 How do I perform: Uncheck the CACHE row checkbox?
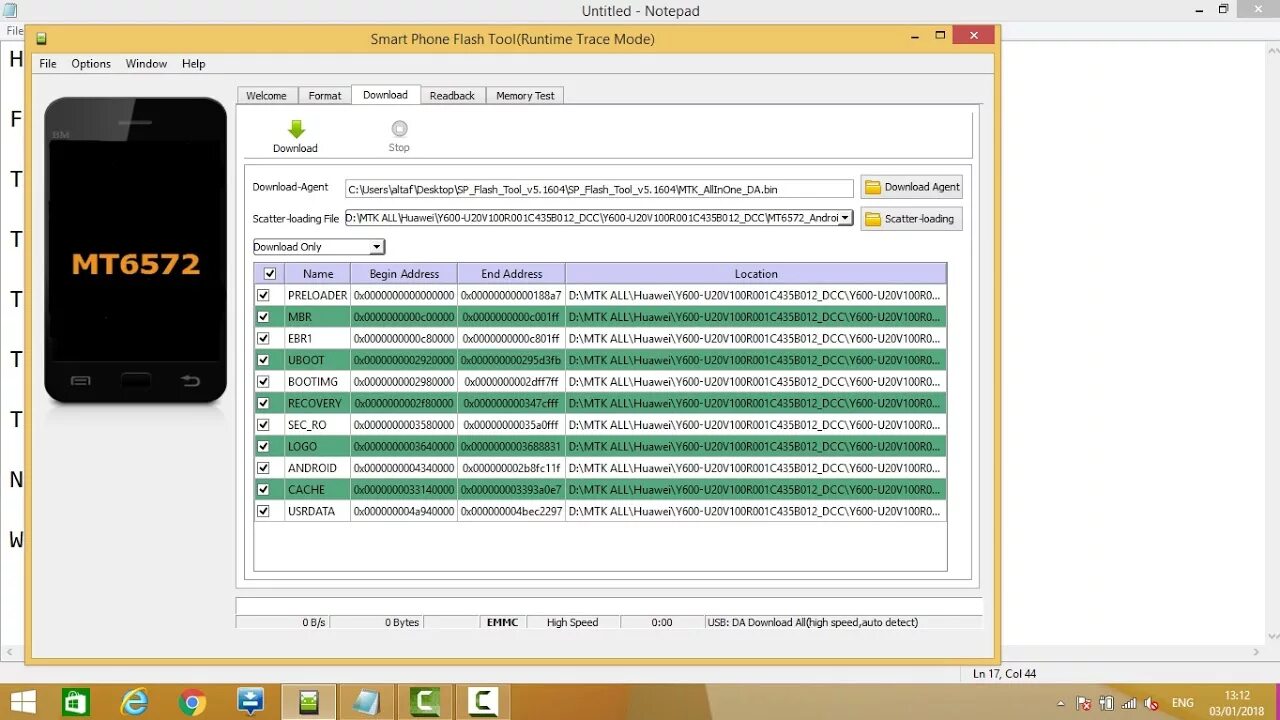point(263,489)
